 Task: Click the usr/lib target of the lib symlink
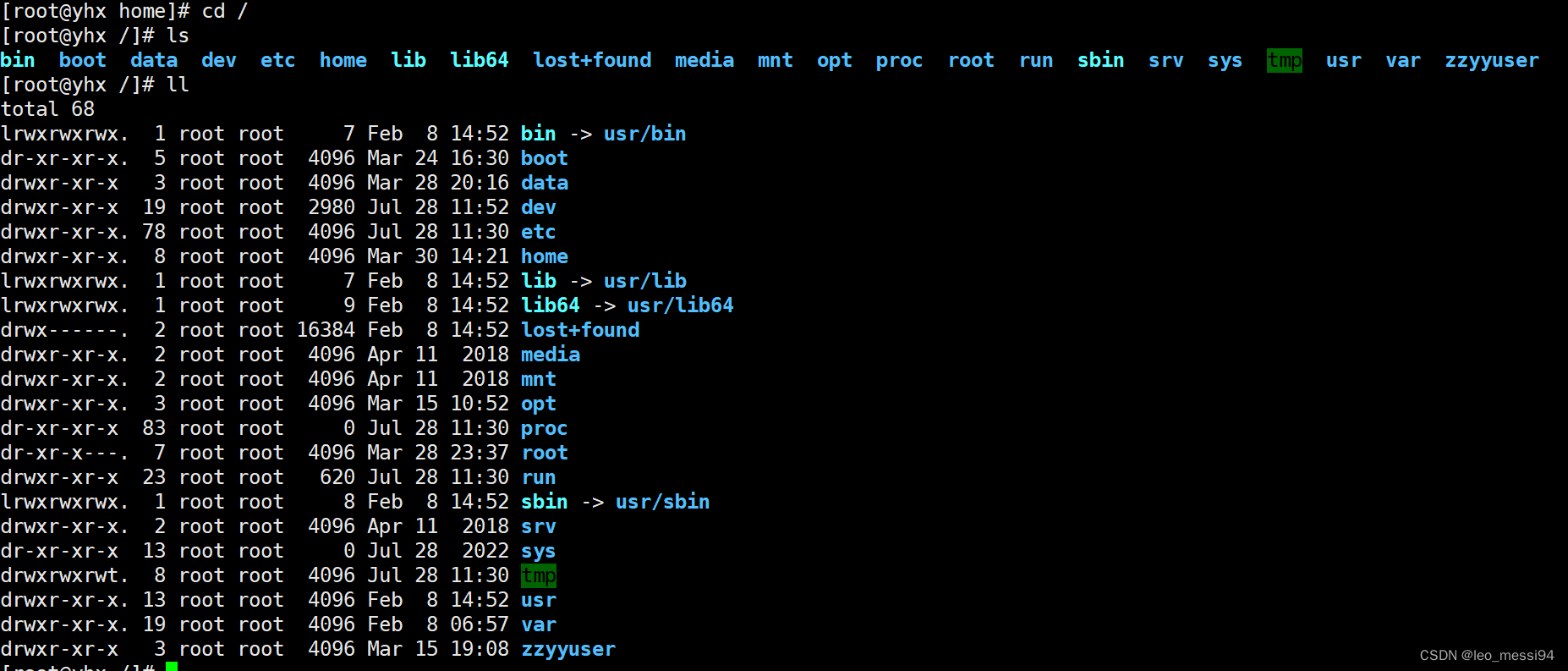click(644, 281)
